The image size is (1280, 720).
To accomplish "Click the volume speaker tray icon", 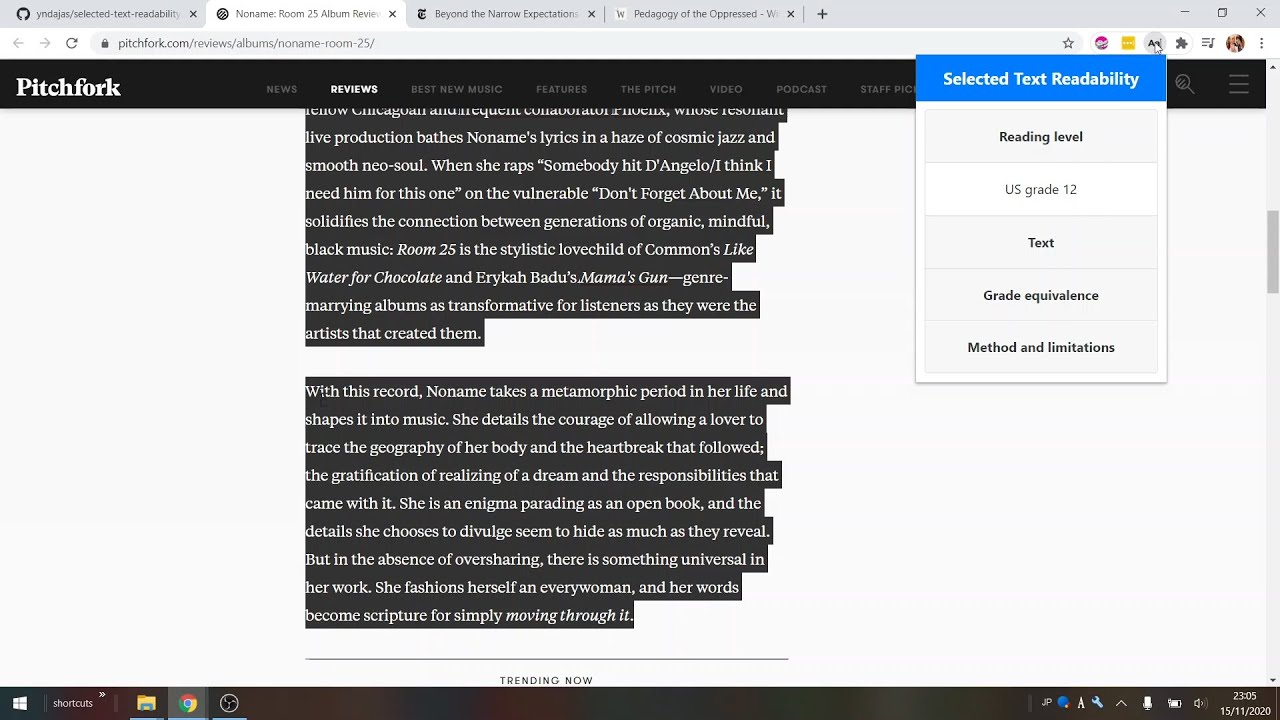I will click(1200, 703).
